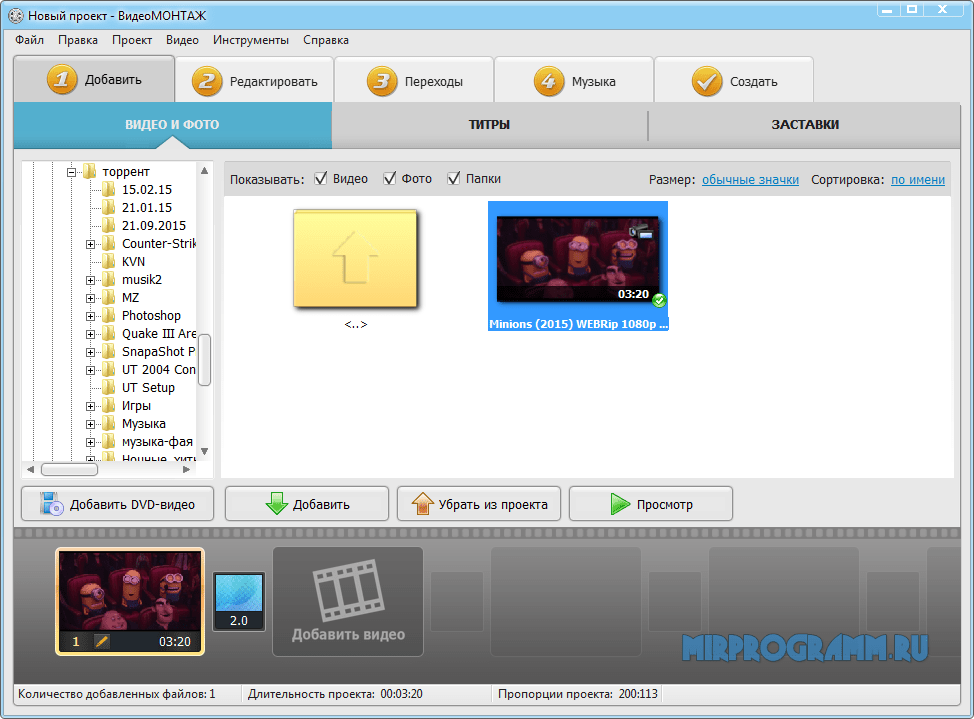Click the green arrow Добавить button
Viewport: 974px width, 719px height.
coord(307,504)
